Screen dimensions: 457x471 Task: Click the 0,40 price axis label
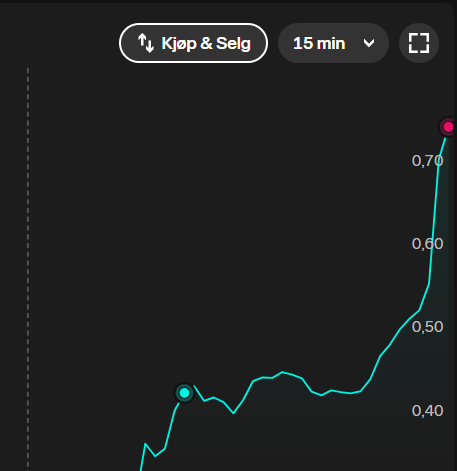click(427, 410)
